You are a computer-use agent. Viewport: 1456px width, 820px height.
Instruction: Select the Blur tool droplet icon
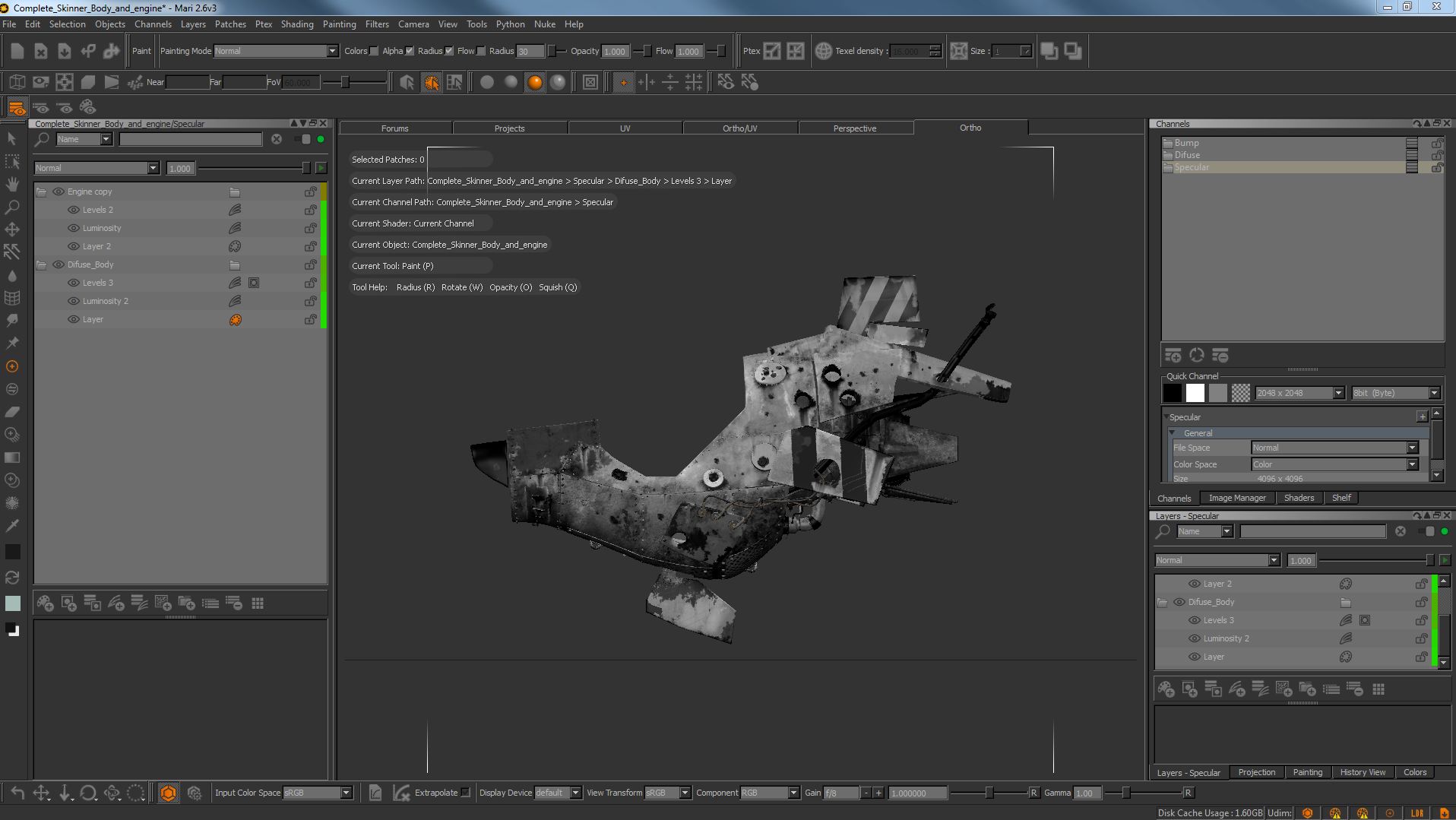pos(12,275)
